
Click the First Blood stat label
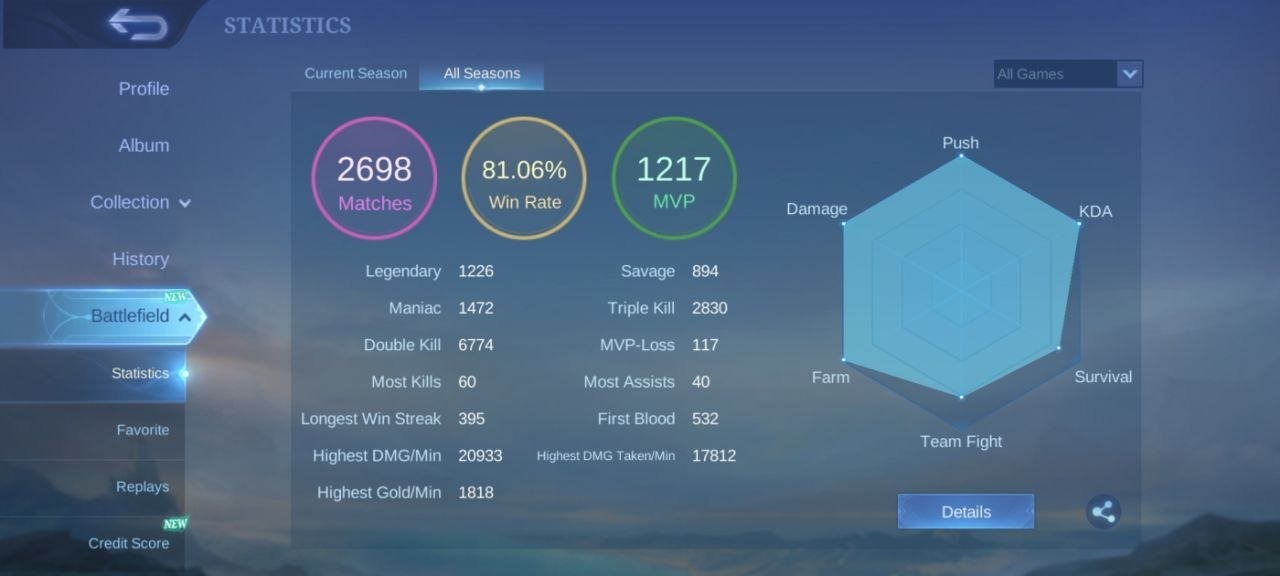point(636,420)
